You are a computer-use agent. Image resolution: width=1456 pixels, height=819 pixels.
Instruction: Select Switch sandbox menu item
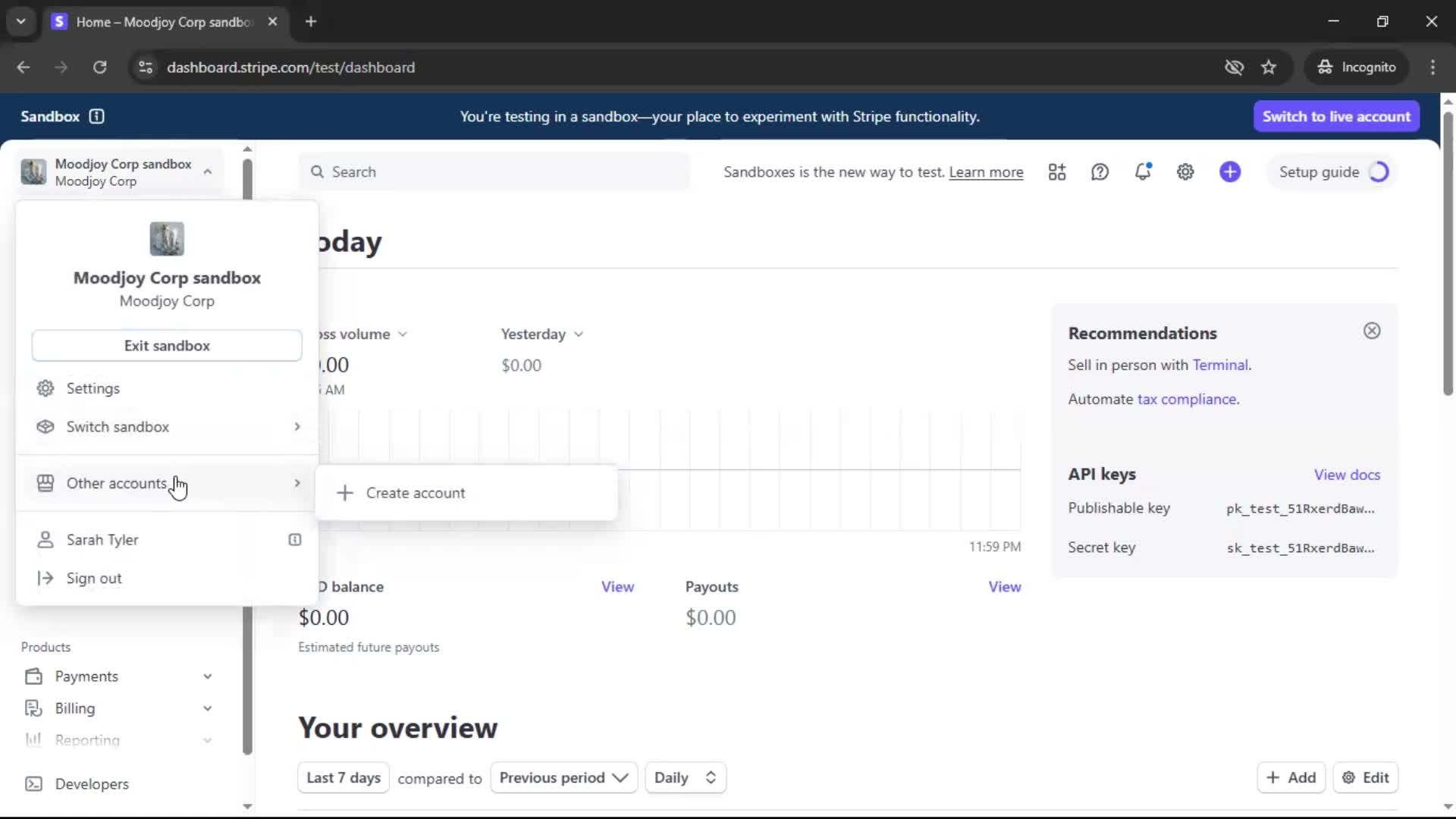pos(167,427)
